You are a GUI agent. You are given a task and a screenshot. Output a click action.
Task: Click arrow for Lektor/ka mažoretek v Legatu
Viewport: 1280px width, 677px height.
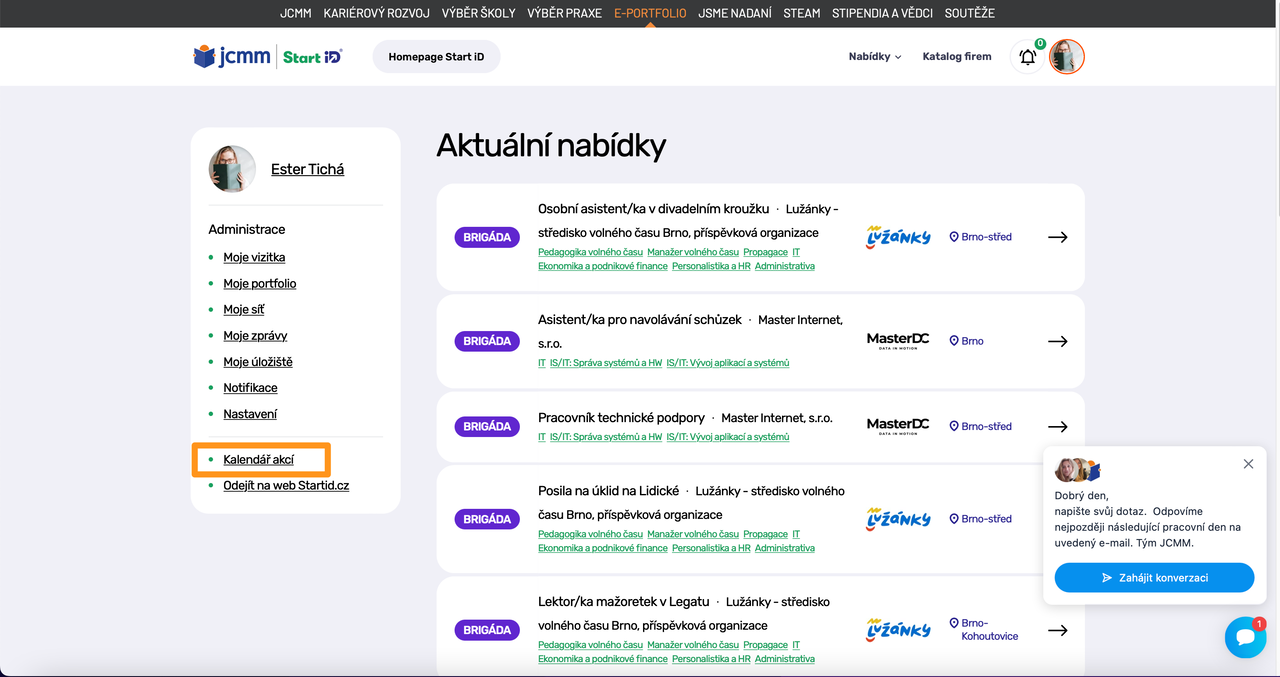point(1057,630)
